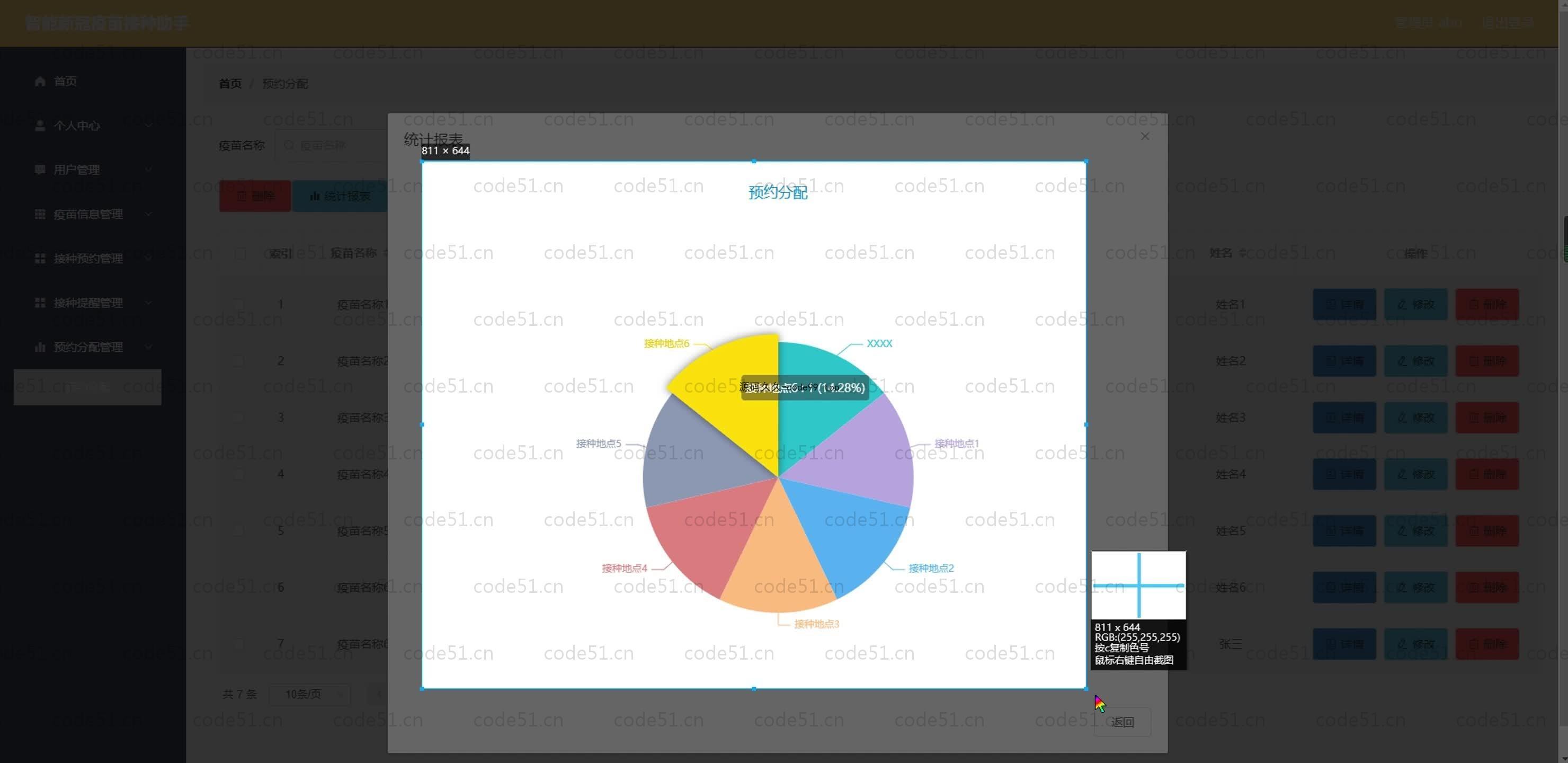Collapse the 预约分配管理 submenu arrow
The width and height of the screenshot is (1568, 763).
click(x=148, y=347)
